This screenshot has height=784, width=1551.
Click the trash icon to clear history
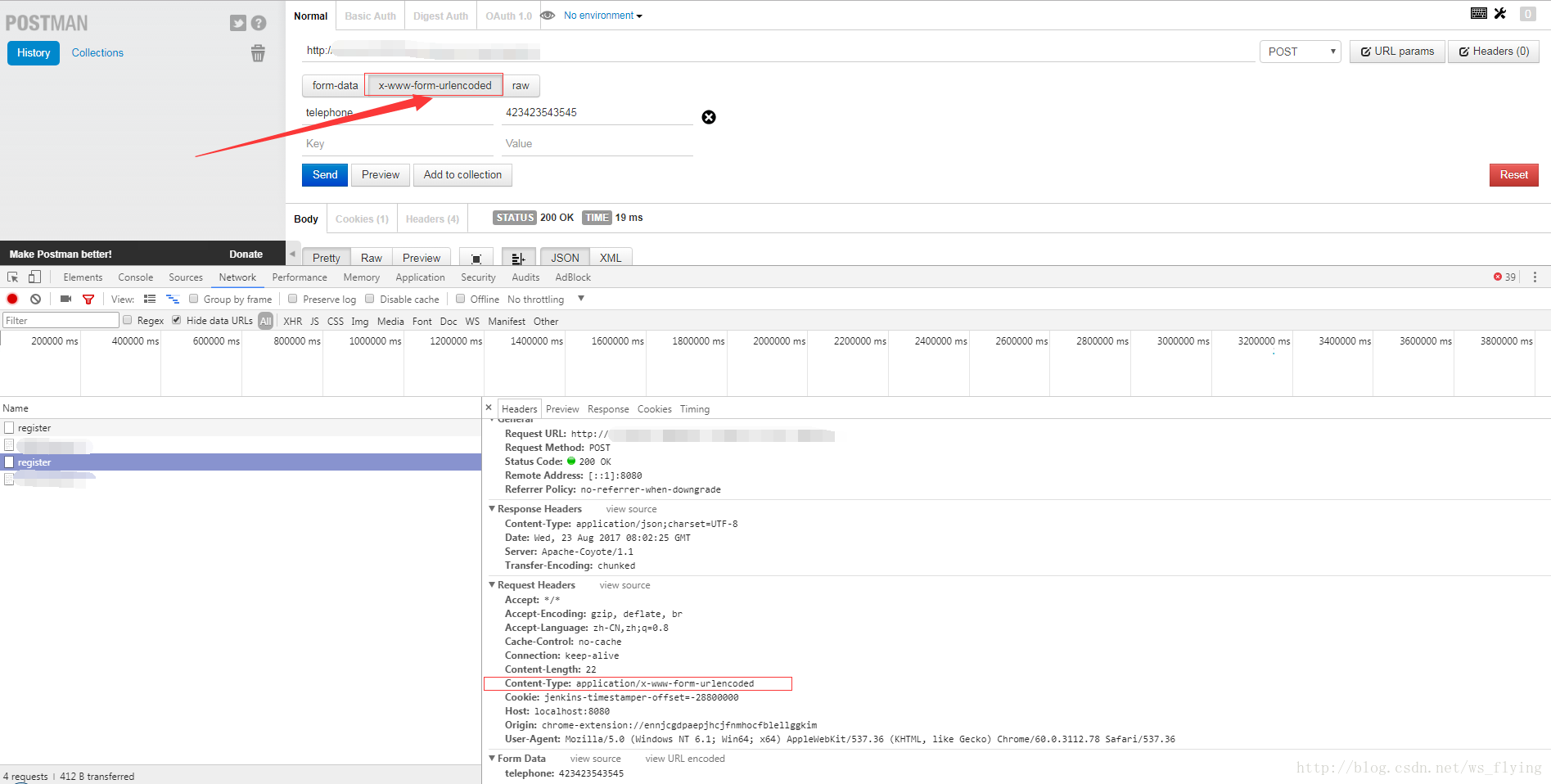click(x=258, y=53)
